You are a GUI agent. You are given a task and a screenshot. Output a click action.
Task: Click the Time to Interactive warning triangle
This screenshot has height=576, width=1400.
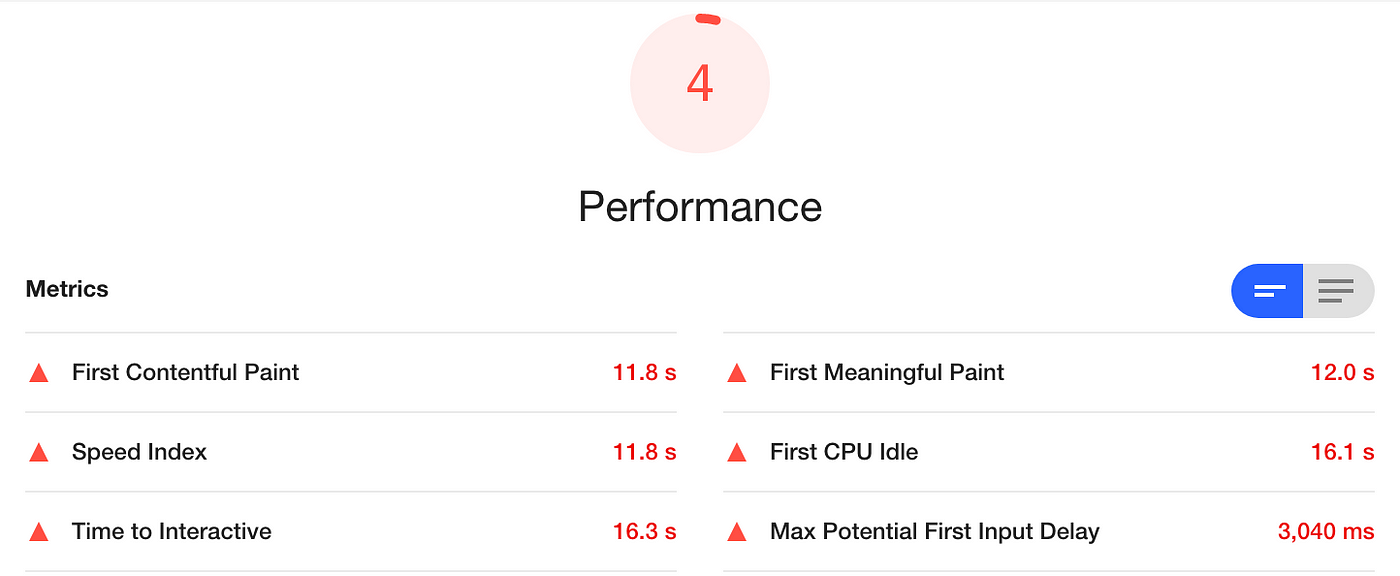coord(39,532)
